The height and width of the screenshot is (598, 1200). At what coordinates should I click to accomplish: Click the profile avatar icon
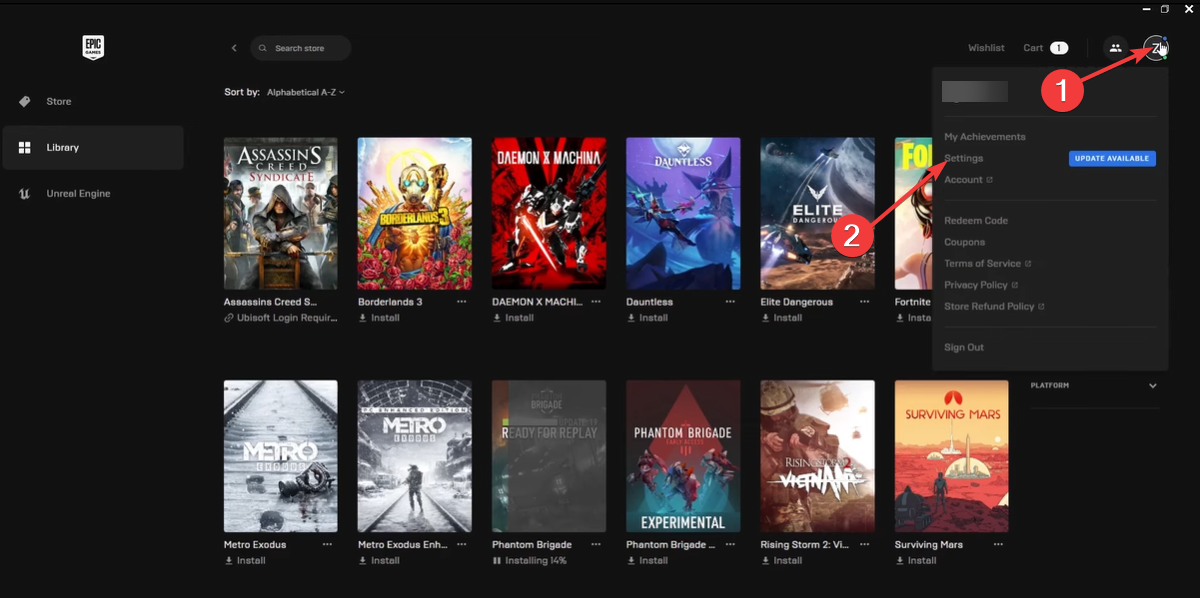[1155, 47]
